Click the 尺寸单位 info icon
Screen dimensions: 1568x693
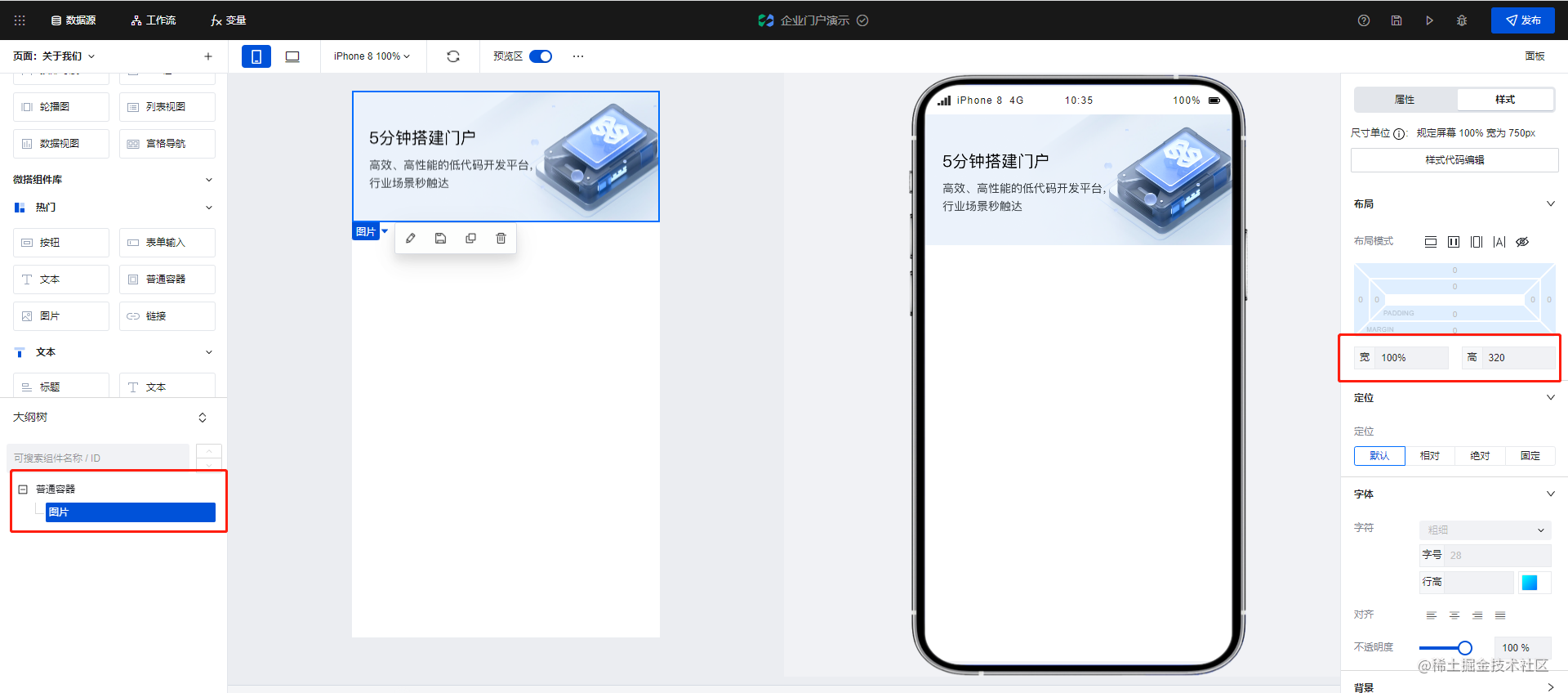[x=1399, y=134]
